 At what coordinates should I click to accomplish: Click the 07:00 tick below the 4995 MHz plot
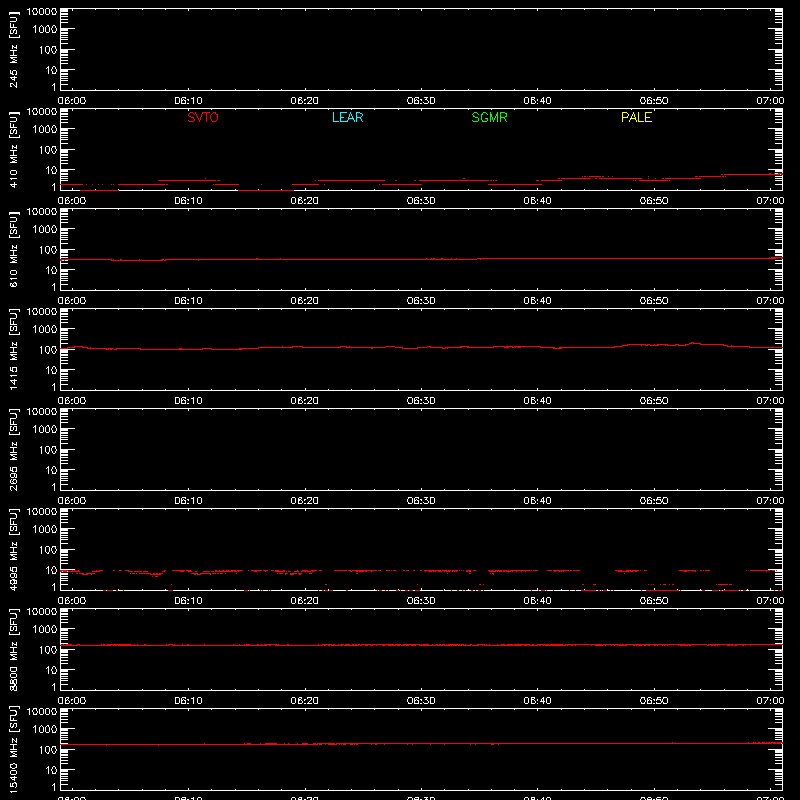click(x=770, y=601)
